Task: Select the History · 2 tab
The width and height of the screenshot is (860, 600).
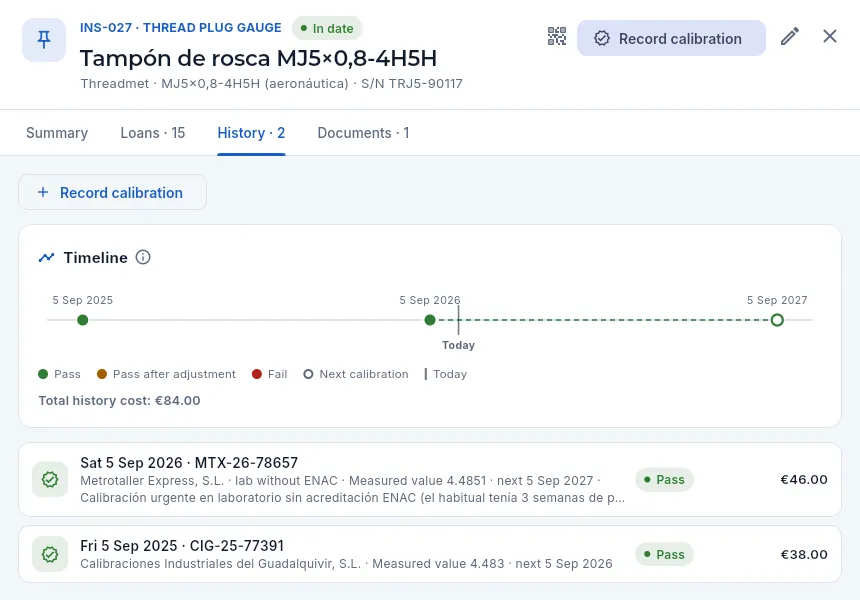Action: [x=251, y=133]
